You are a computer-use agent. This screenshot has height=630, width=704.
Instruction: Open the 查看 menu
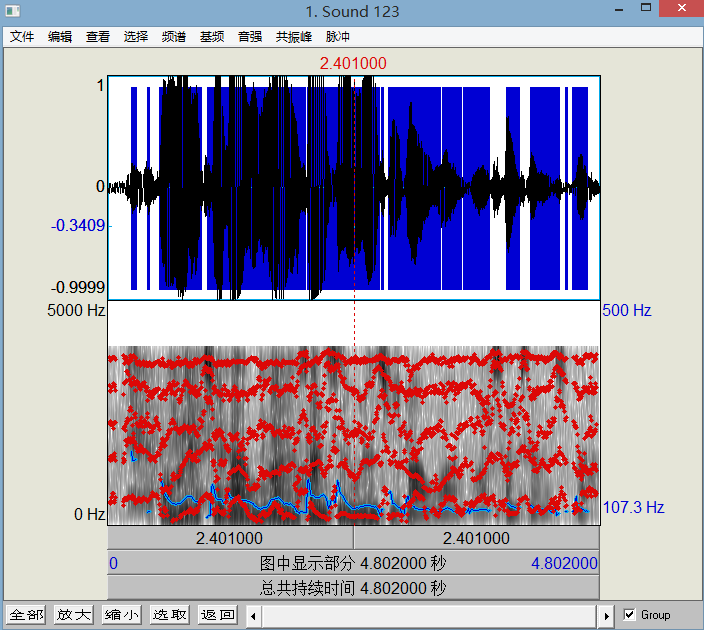(98, 36)
